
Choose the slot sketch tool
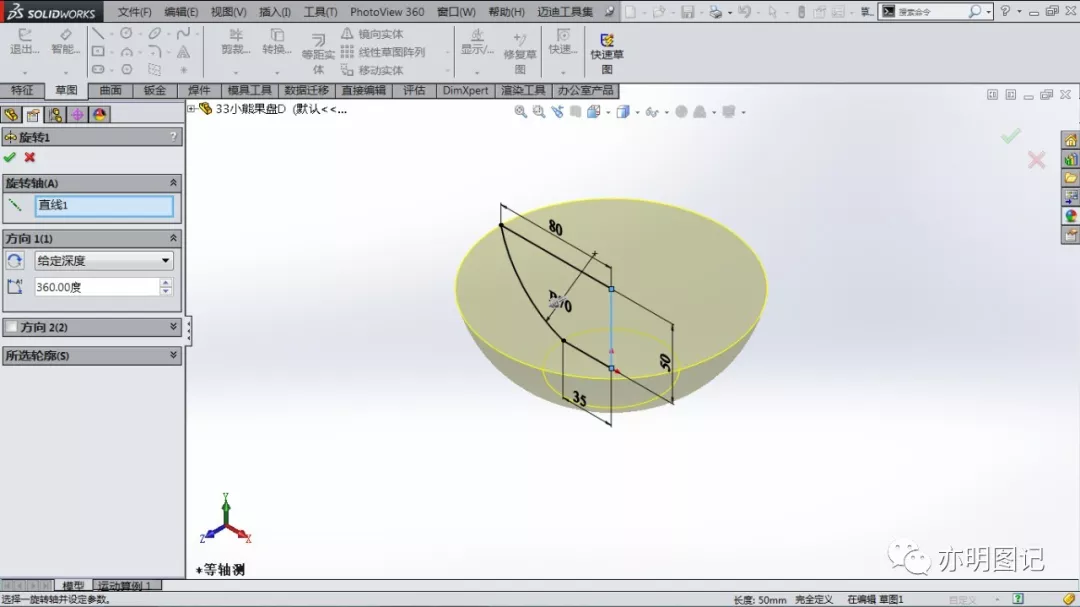[98, 70]
